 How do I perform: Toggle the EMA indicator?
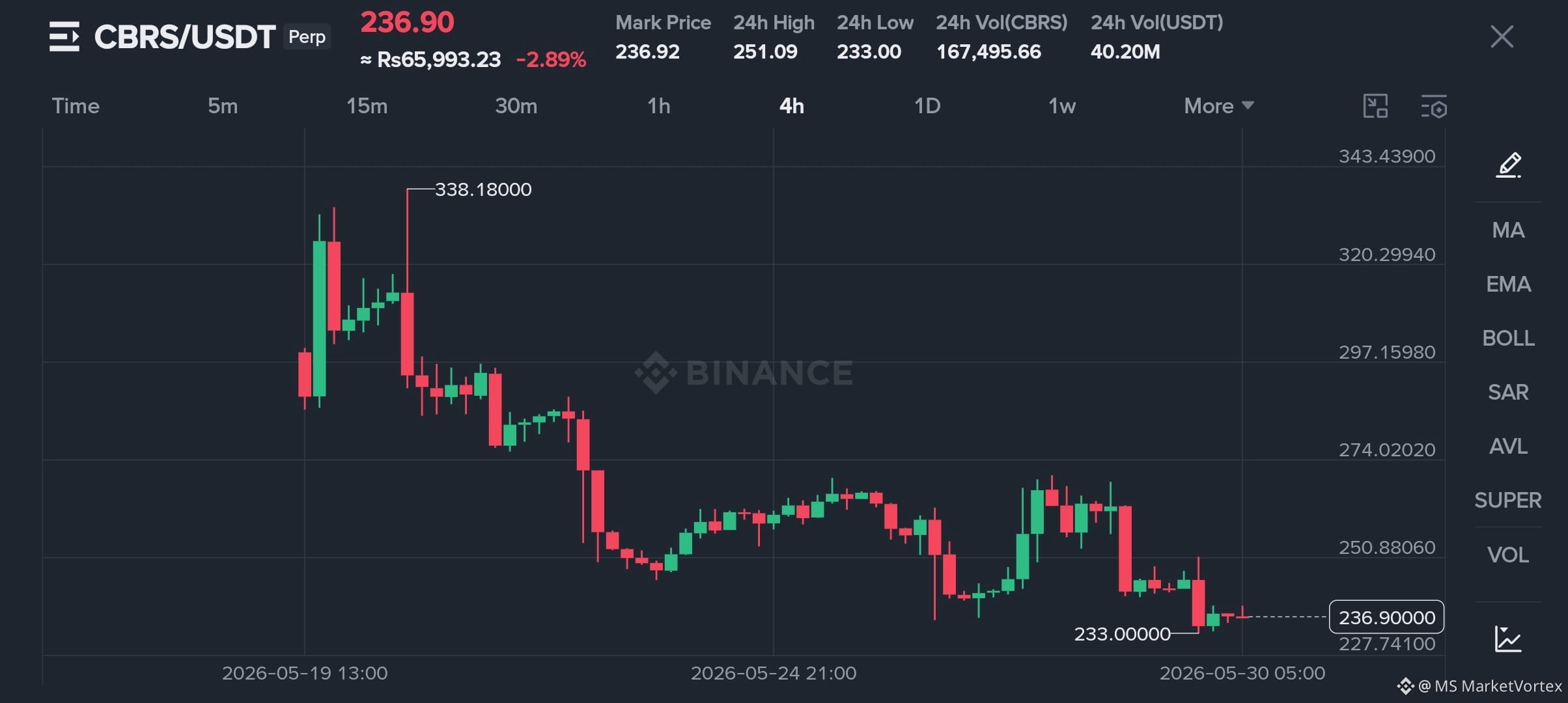pos(1508,284)
